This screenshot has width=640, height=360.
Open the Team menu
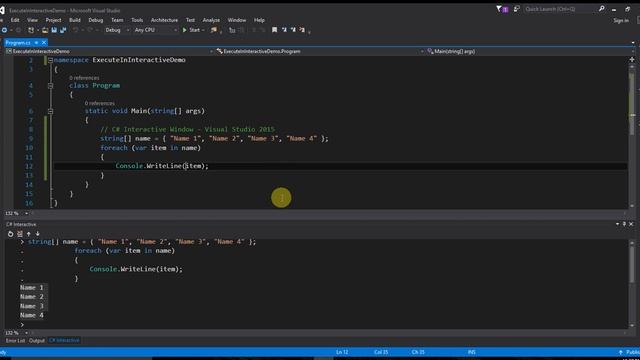point(117,20)
